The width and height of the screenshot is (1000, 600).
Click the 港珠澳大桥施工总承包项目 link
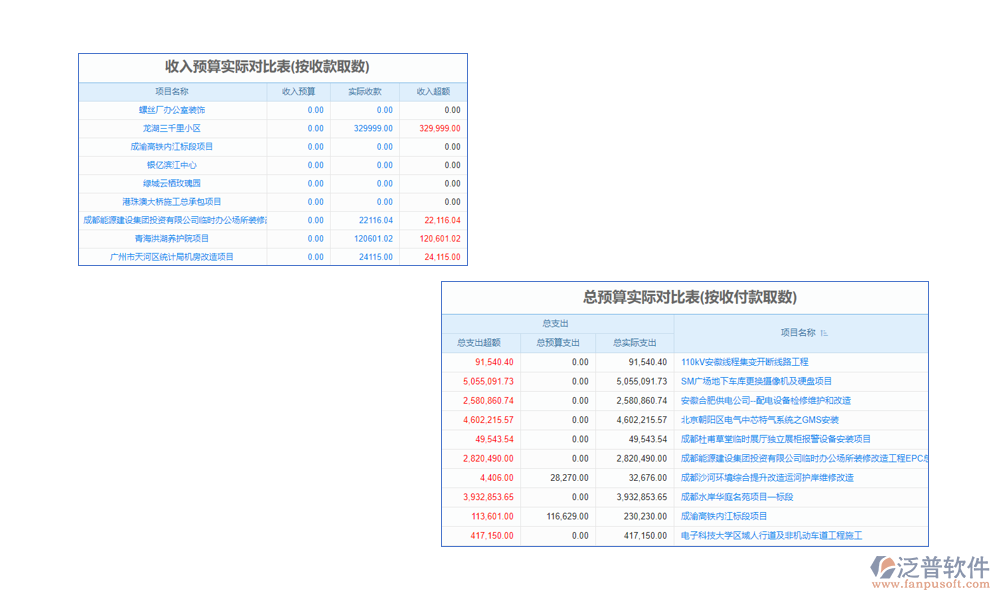tap(172, 201)
